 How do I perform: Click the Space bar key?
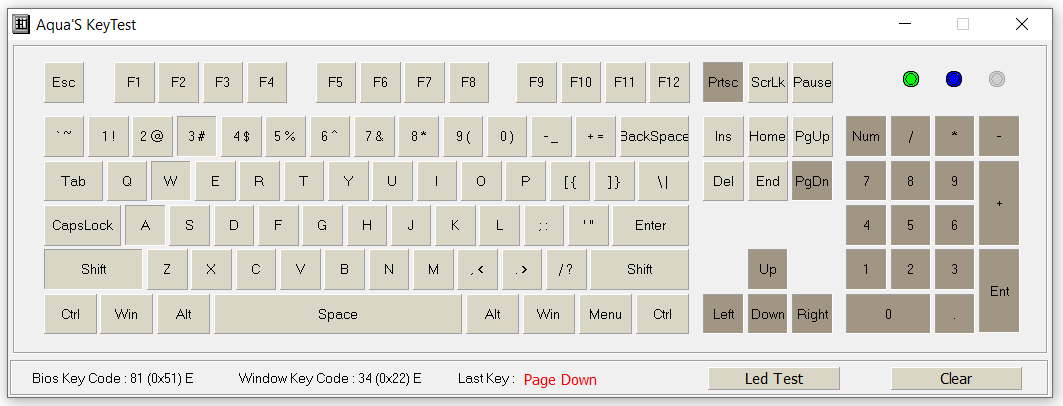tap(338, 314)
